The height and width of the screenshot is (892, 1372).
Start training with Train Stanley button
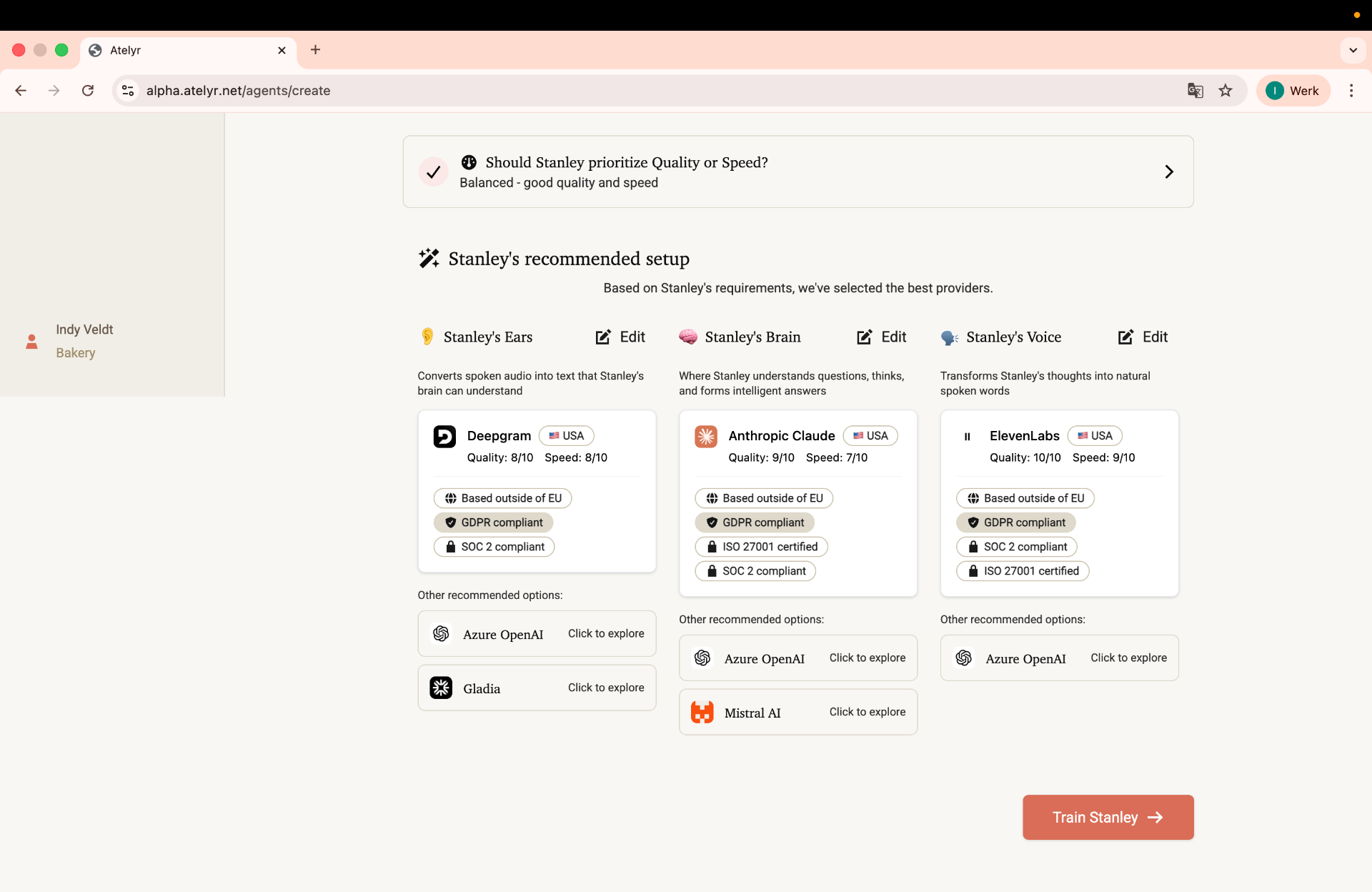1108,817
